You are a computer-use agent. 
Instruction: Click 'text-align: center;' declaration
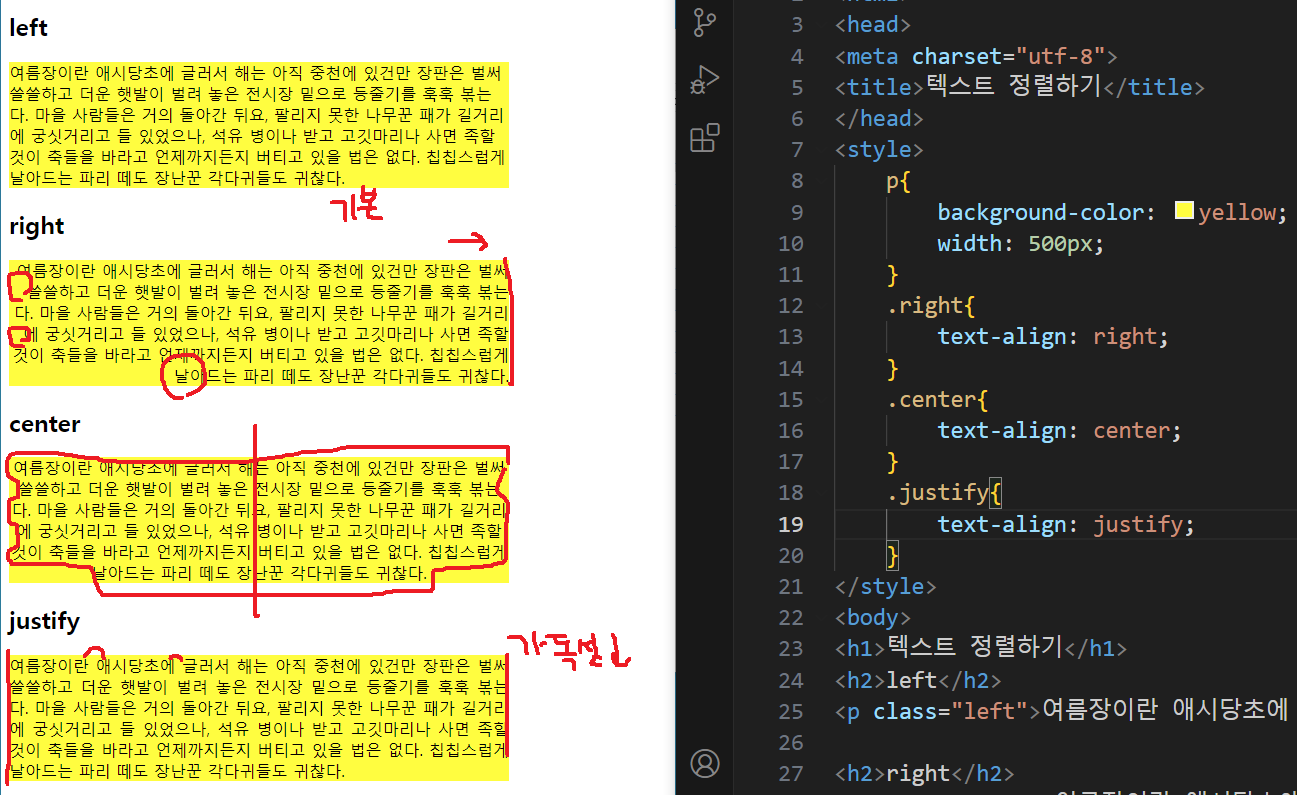1060,431
